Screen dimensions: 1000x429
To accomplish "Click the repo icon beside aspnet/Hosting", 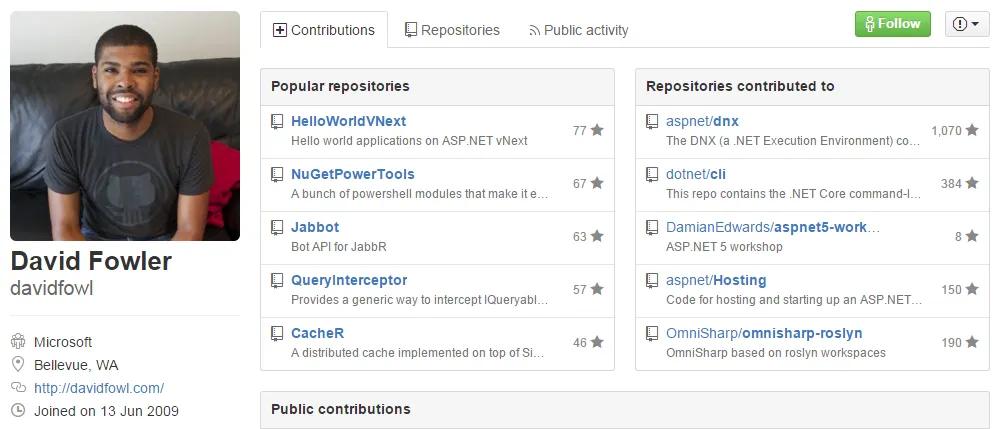I will tap(652, 280).
